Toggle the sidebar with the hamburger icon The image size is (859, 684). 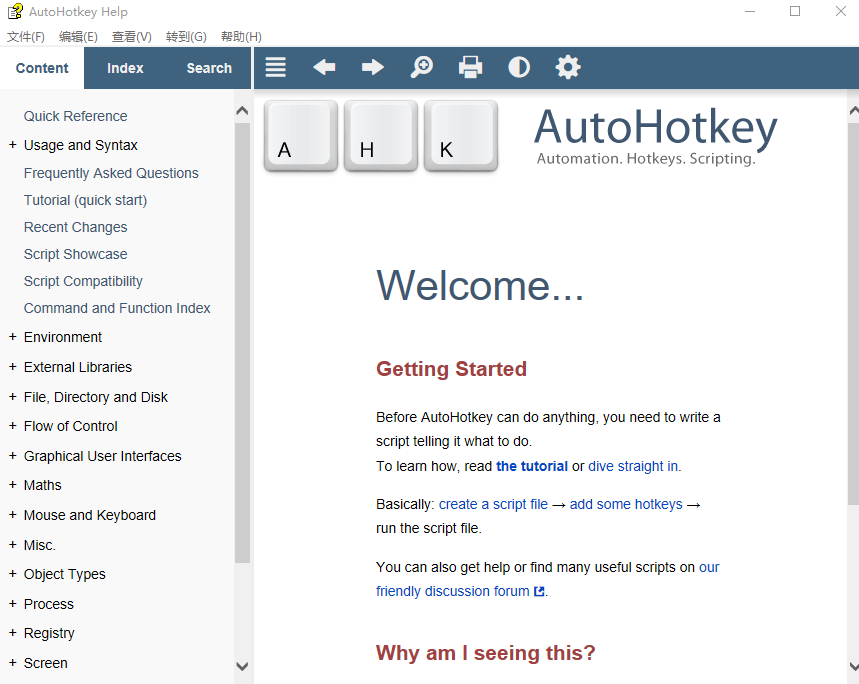click(x=276, y=68)
